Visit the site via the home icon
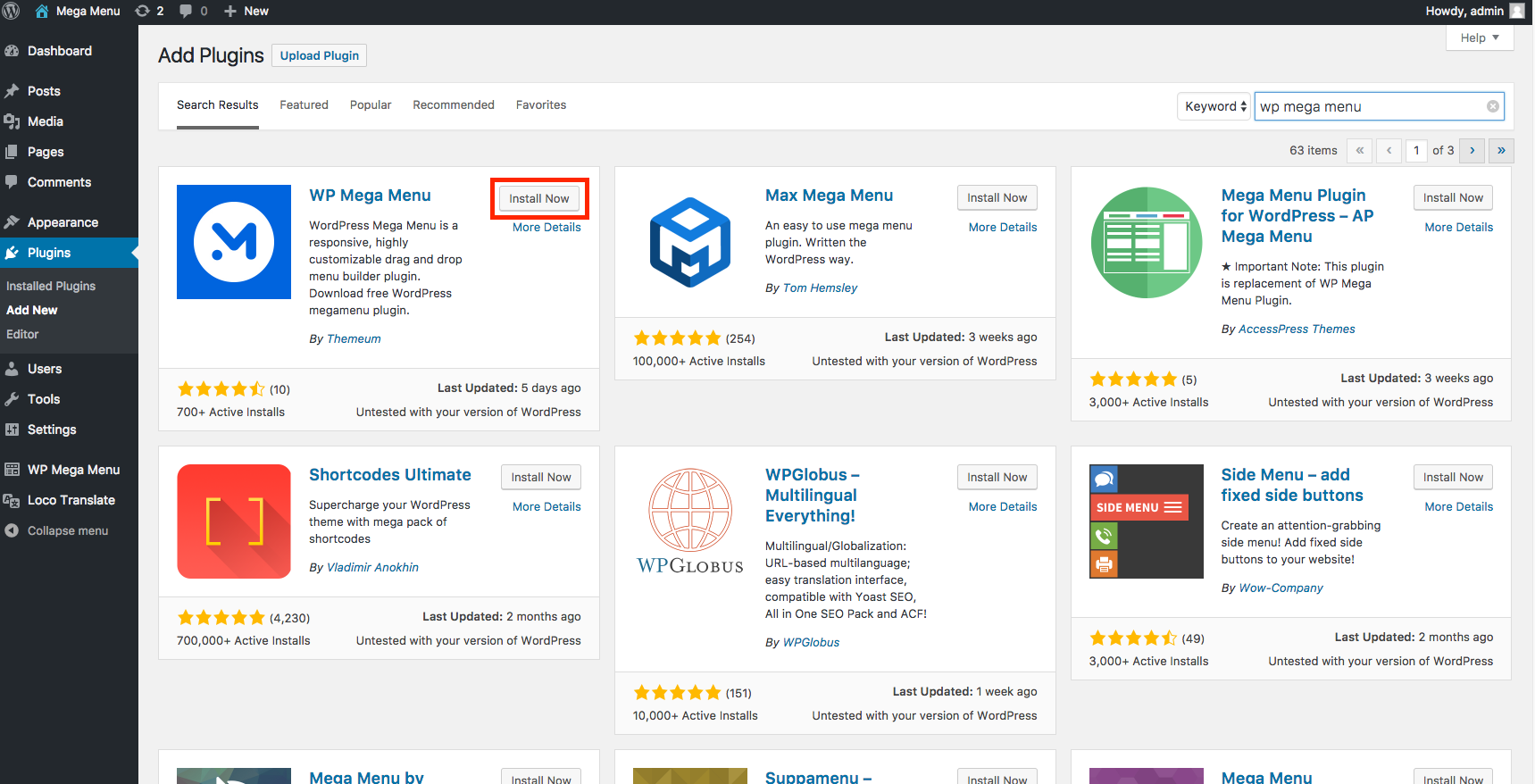The height and width of the screenshot is (784, 1535). click(x=42, y=11)
